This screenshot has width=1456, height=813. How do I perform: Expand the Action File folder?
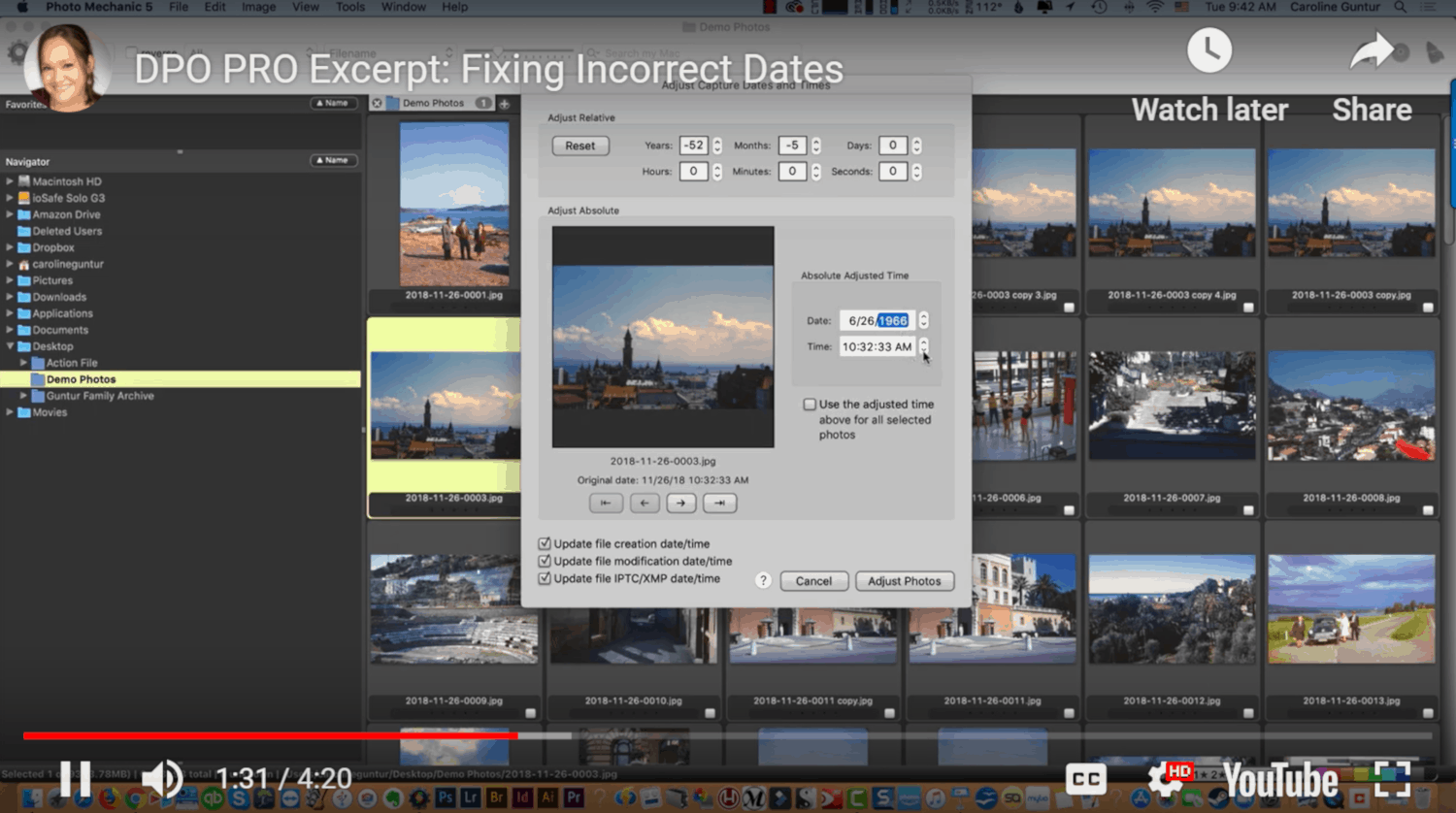coord(23,363)
